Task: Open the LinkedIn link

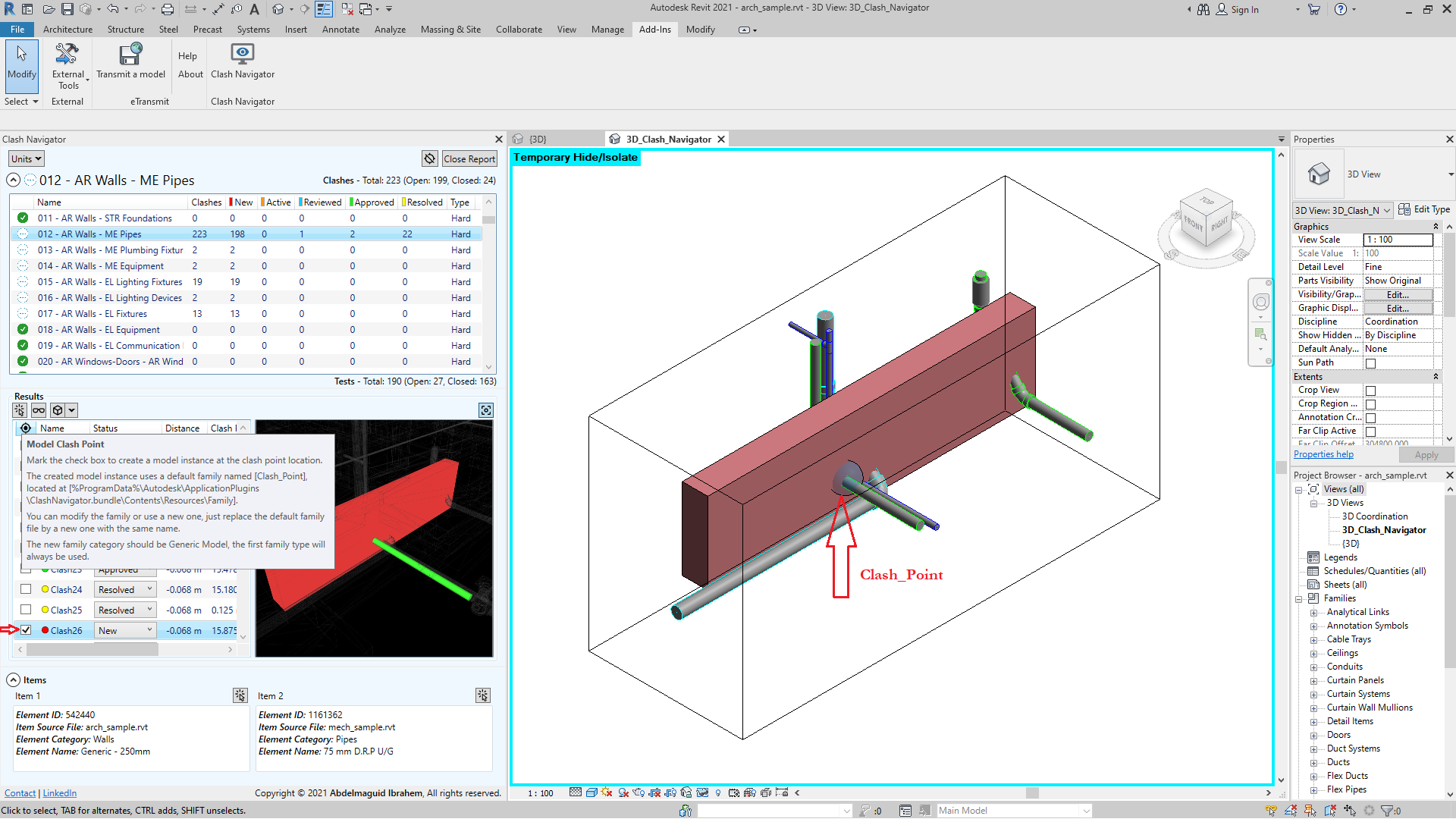Action: point(59,793)
